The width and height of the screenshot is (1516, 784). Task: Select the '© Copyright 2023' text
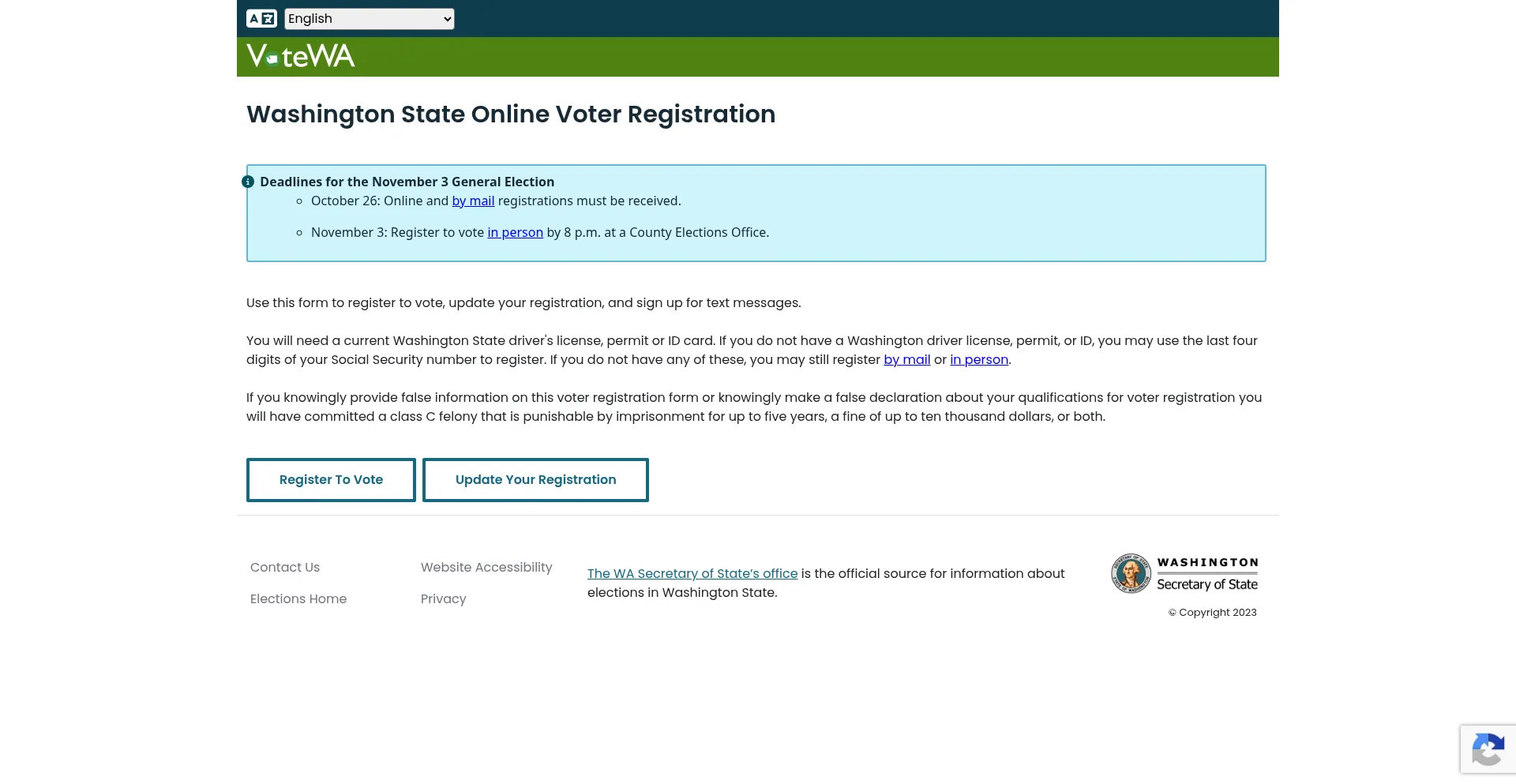click(1213, 612)
